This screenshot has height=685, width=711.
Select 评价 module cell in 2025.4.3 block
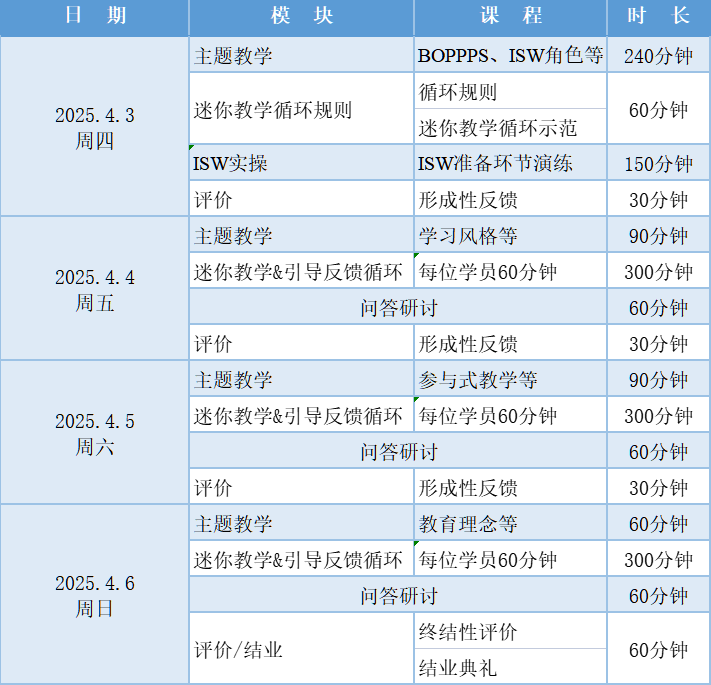(302, 198)
